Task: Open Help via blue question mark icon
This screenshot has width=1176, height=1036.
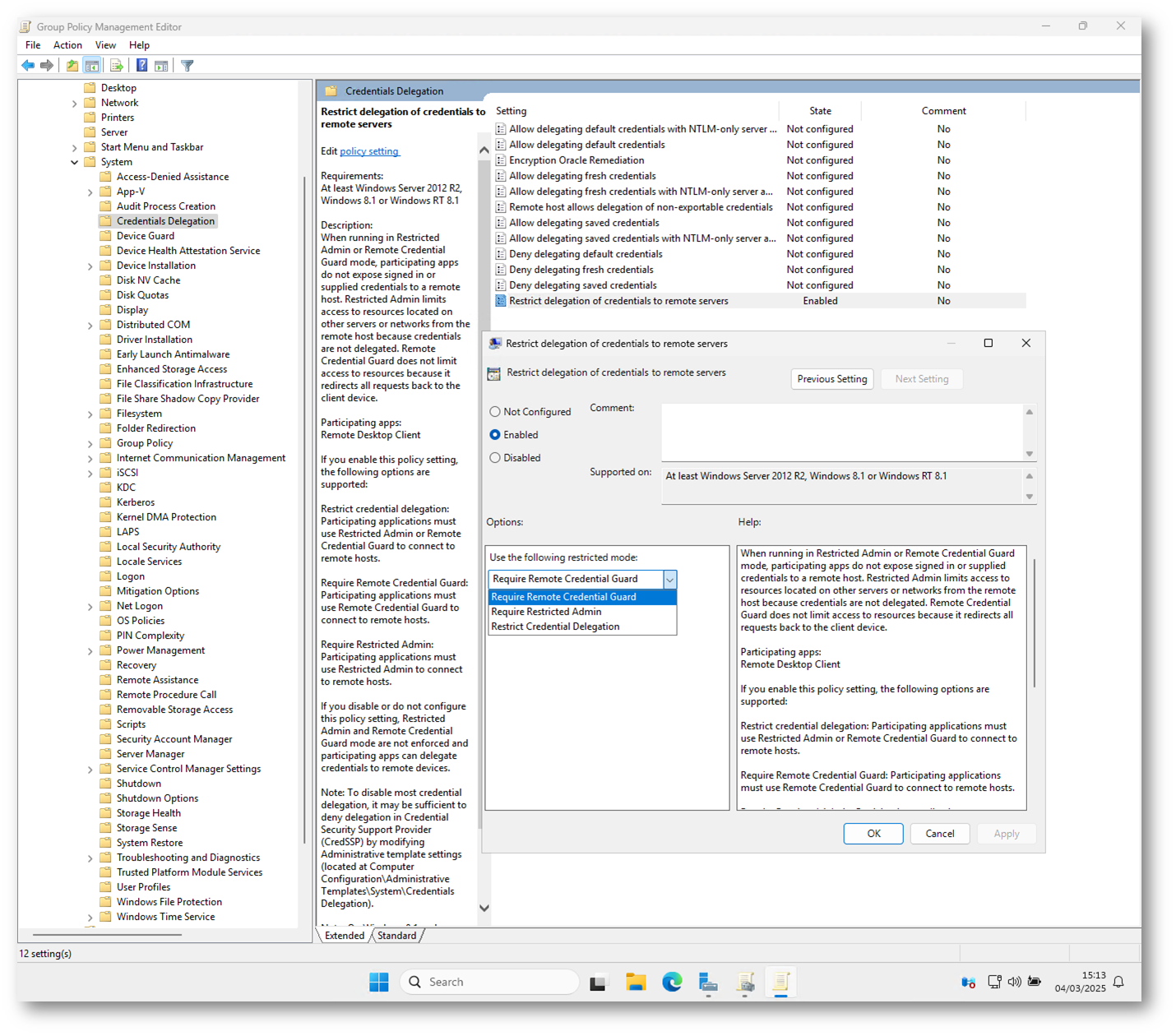Action: tap(141, 66)
